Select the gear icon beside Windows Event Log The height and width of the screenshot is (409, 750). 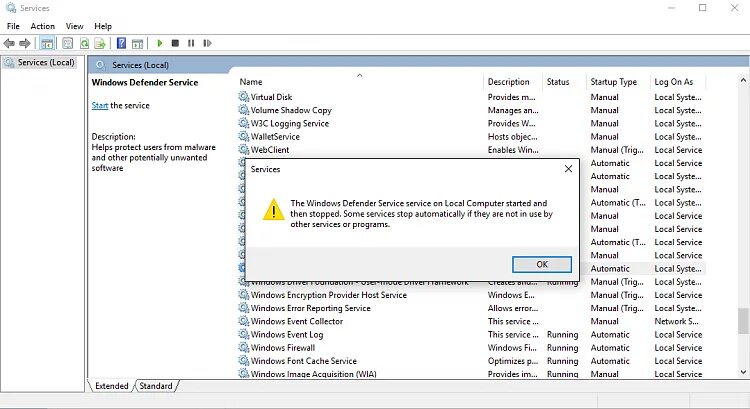(244, 334)
